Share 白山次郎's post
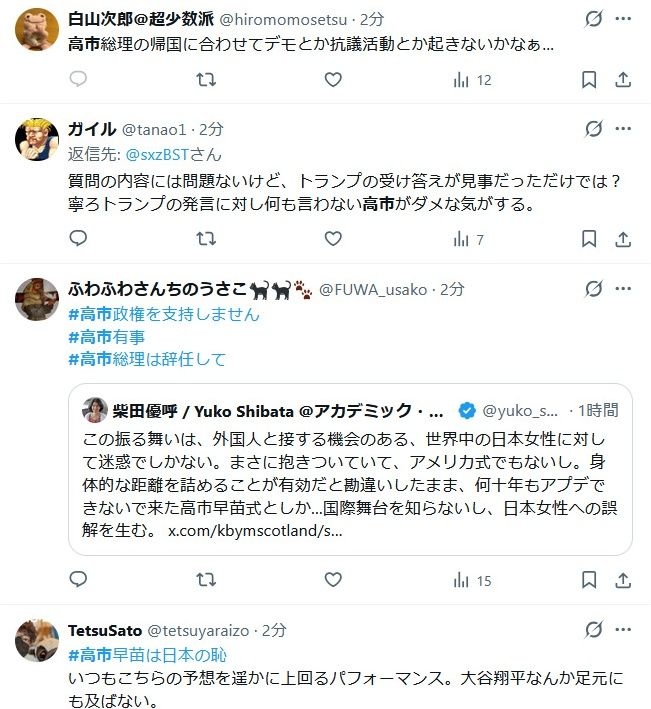The image size is (651, 709). coord(622,80)
